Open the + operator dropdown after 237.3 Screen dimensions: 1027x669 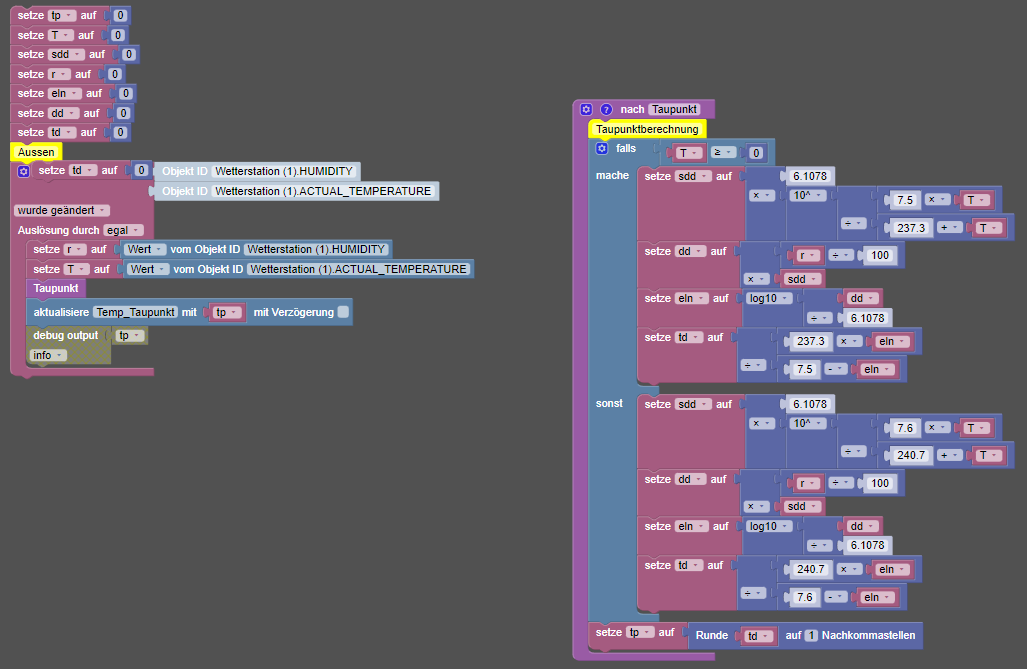[950, 227]
